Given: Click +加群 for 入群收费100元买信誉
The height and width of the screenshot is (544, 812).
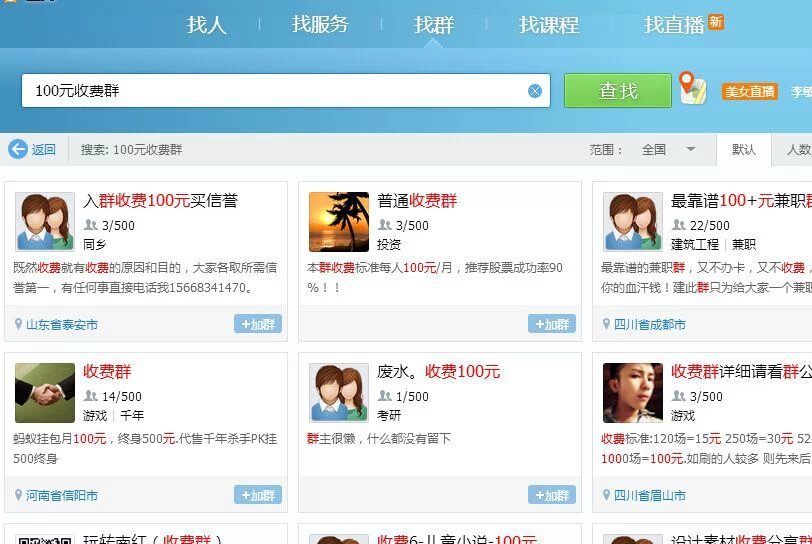Looking at the screenshot, I should [258, 324].
